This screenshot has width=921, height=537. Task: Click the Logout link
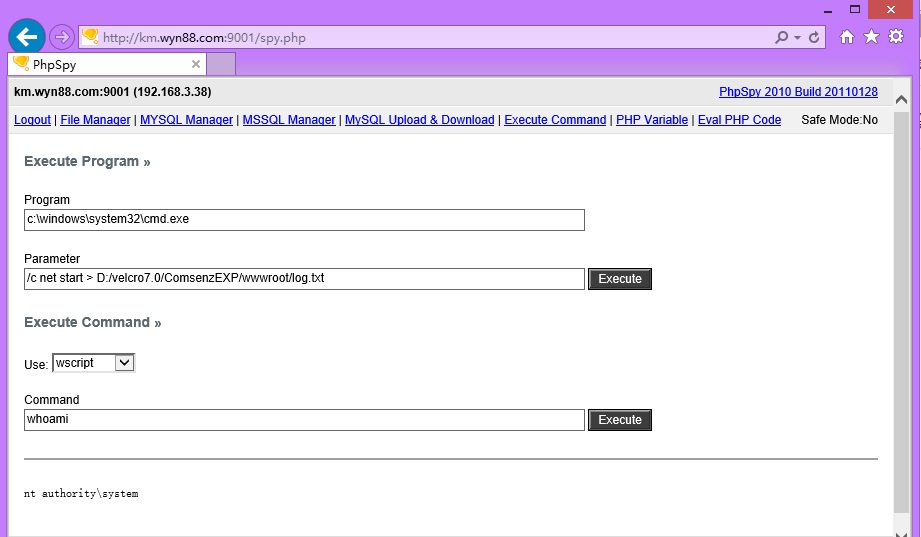(x=32, y=120)
